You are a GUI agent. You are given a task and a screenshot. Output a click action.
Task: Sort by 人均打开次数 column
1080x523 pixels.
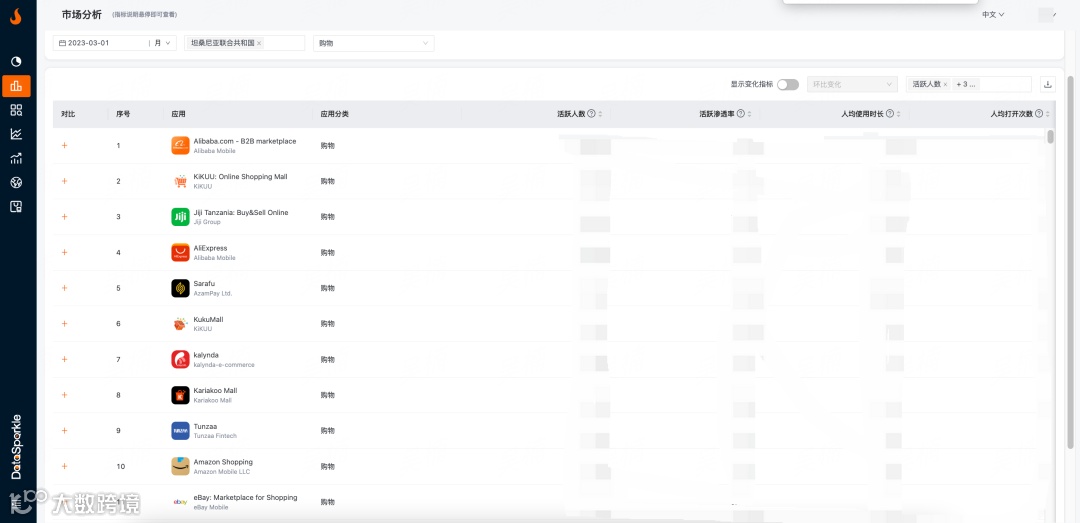[x=1048, y=114]
